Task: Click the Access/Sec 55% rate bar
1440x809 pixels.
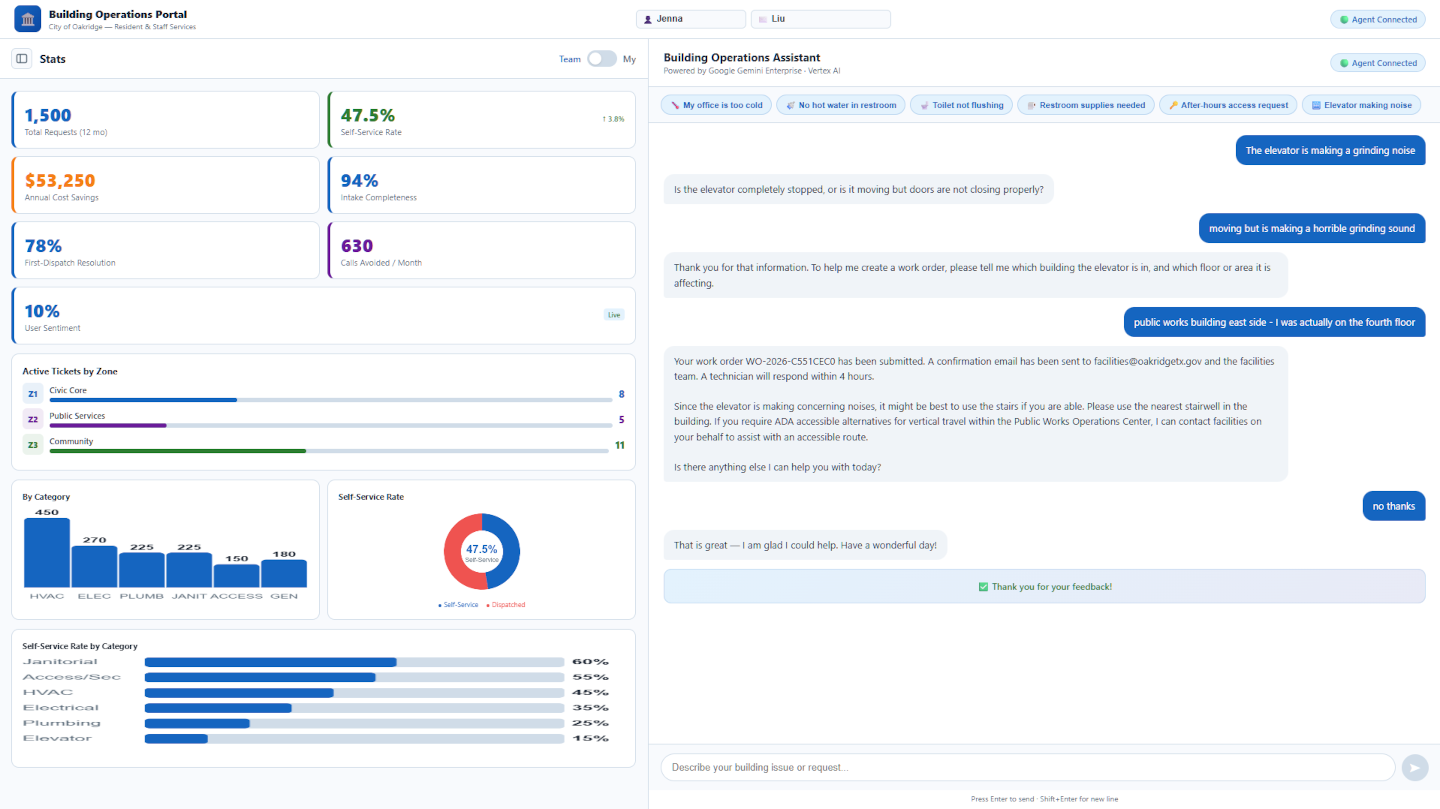Action: tap(355, 677)
